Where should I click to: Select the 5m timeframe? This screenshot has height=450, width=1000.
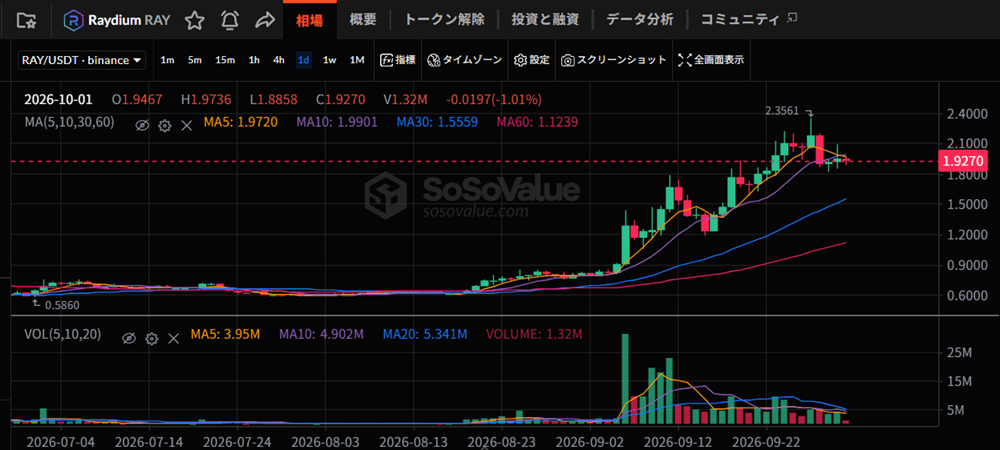tap(195, 60)
